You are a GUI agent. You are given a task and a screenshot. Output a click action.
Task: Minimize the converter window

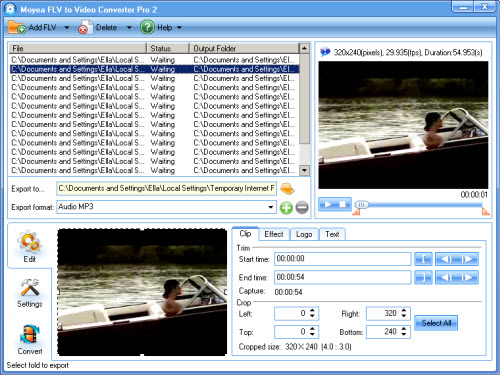463,7
